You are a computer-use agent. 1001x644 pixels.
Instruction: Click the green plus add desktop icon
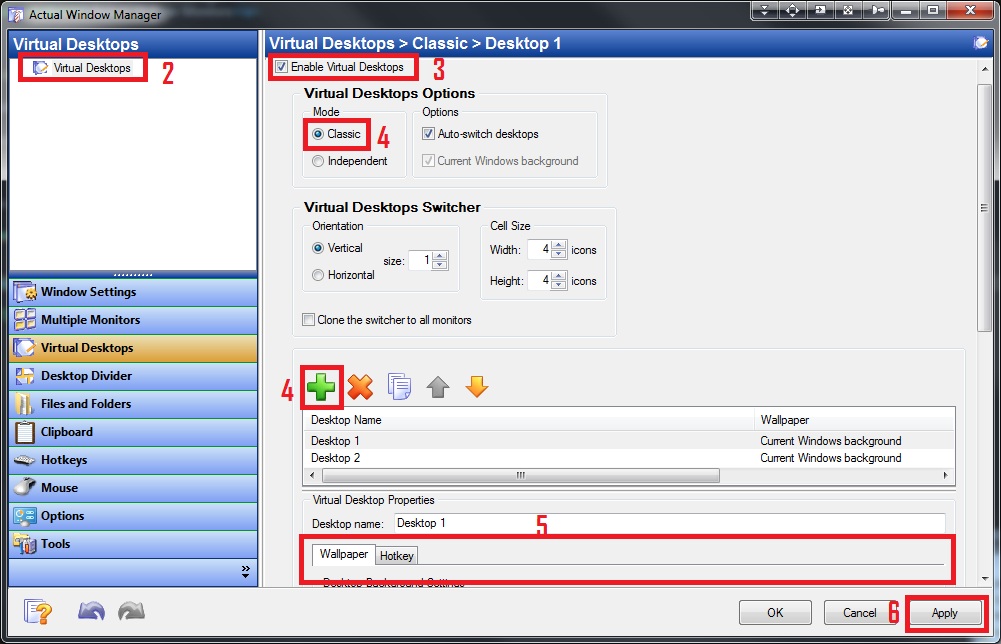(320, 387)
